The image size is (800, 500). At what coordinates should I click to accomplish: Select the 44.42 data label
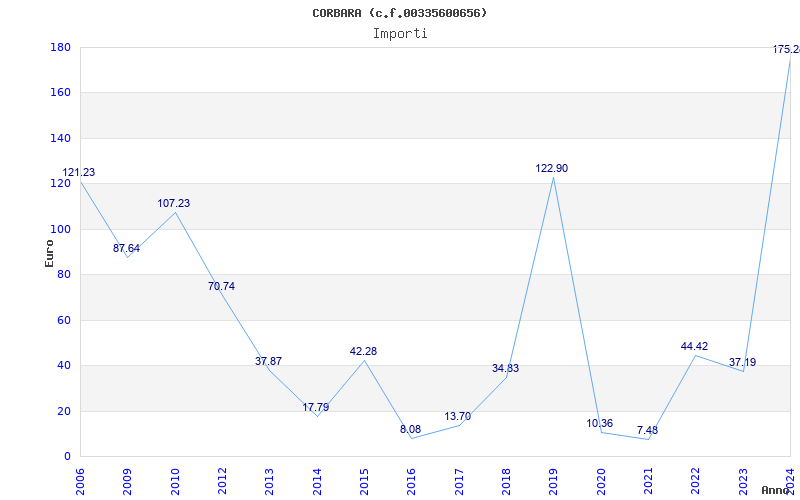point(694,346)
